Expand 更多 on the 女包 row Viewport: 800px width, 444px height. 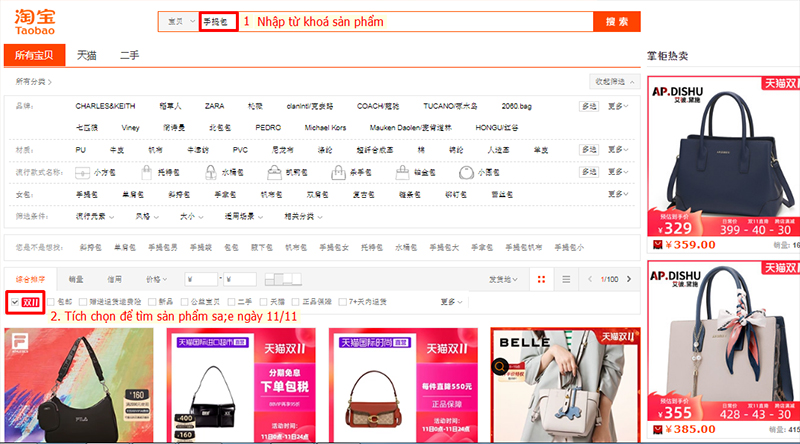coord(618,194)
